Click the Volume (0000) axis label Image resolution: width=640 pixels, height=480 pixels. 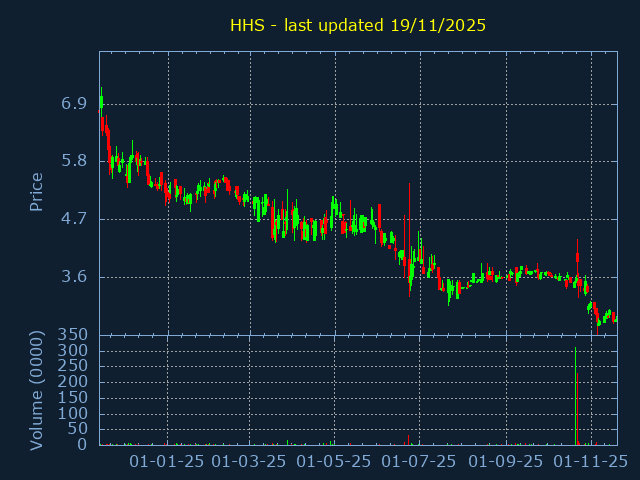pyautogui.click(x=37, y=390)
